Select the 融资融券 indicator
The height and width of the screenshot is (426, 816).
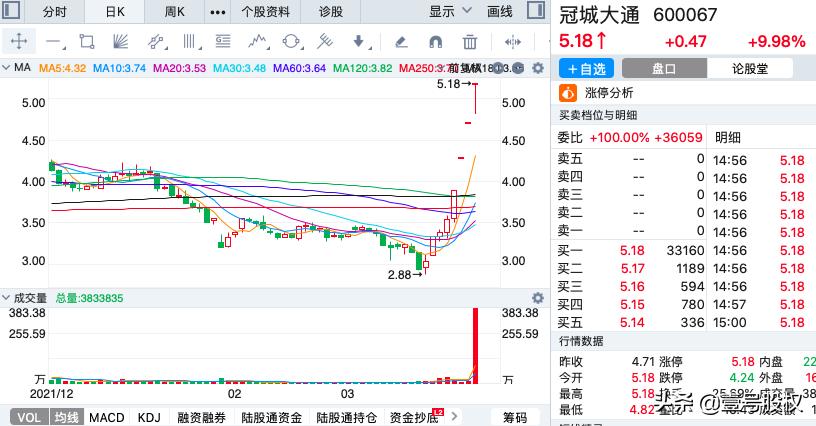(201, 417)
